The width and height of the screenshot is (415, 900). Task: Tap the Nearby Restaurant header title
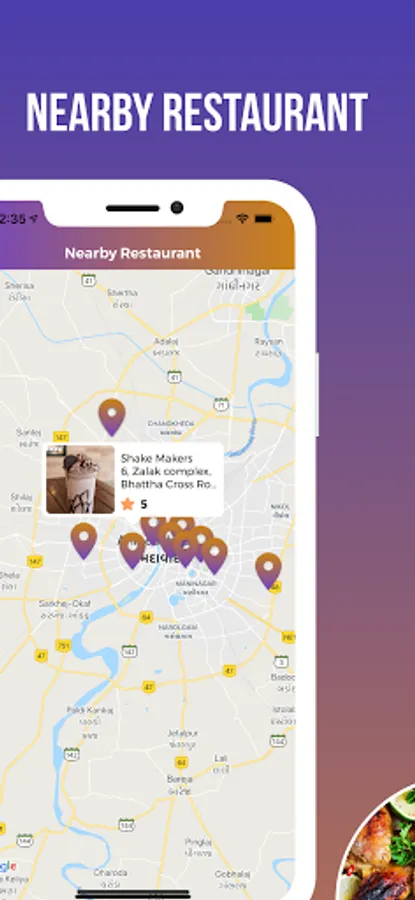133,253
